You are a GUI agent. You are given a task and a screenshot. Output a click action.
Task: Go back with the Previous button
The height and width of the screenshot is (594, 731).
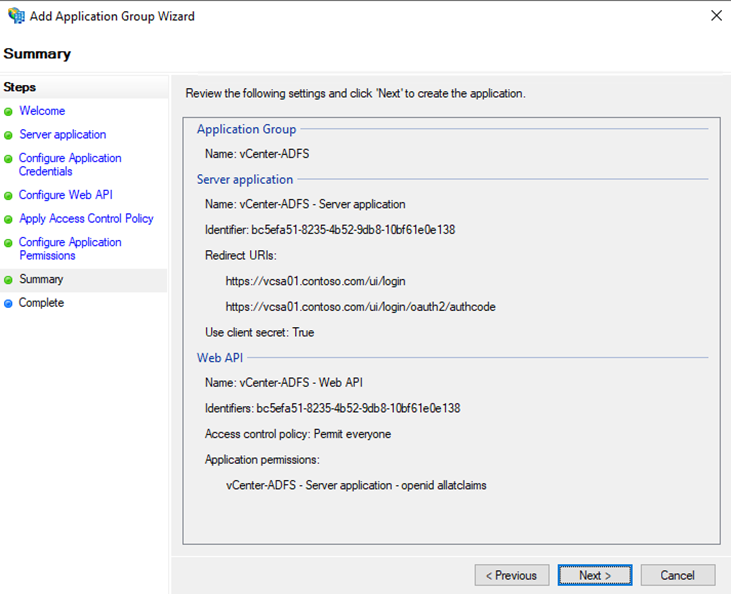(512, 575)
